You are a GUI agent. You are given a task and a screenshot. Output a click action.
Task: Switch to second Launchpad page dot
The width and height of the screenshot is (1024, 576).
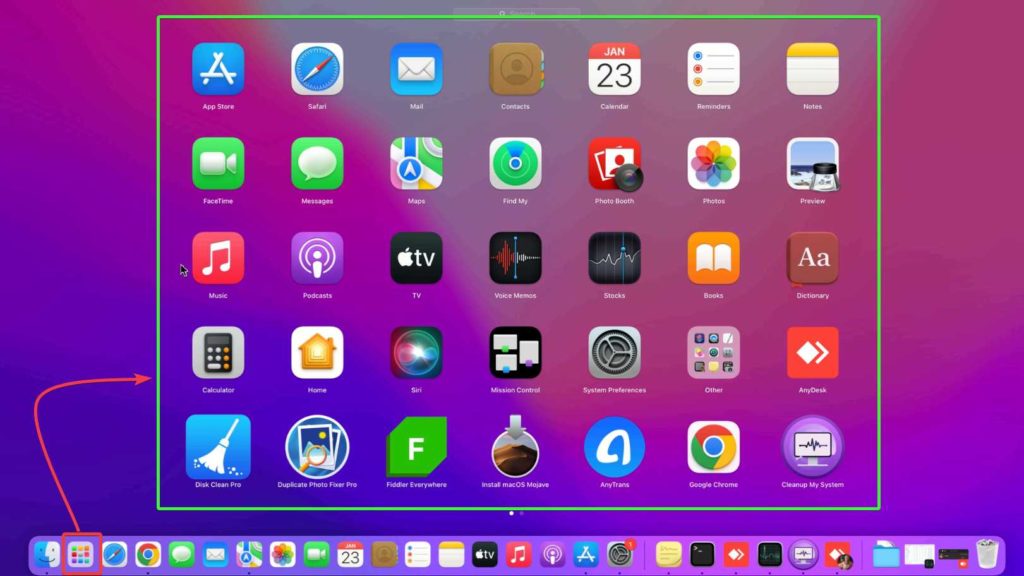pos(521,513)
